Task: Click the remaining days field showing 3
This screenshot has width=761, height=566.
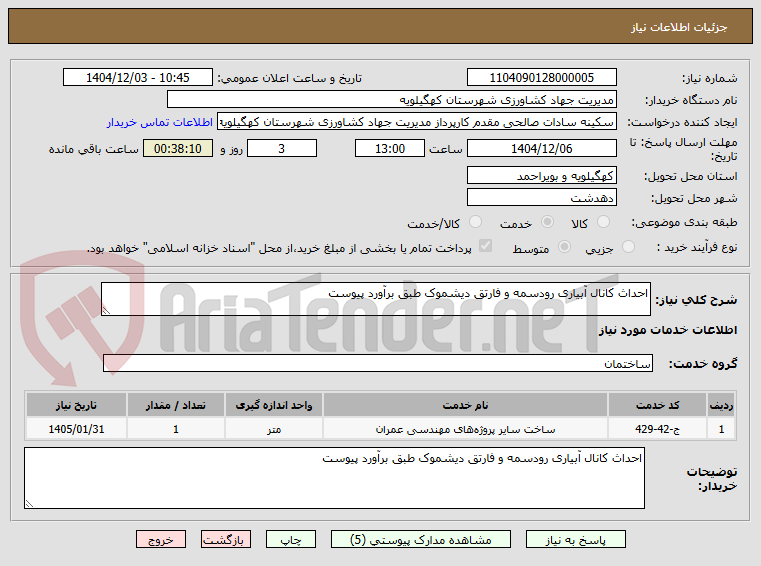Action: [x=282, y=149]
